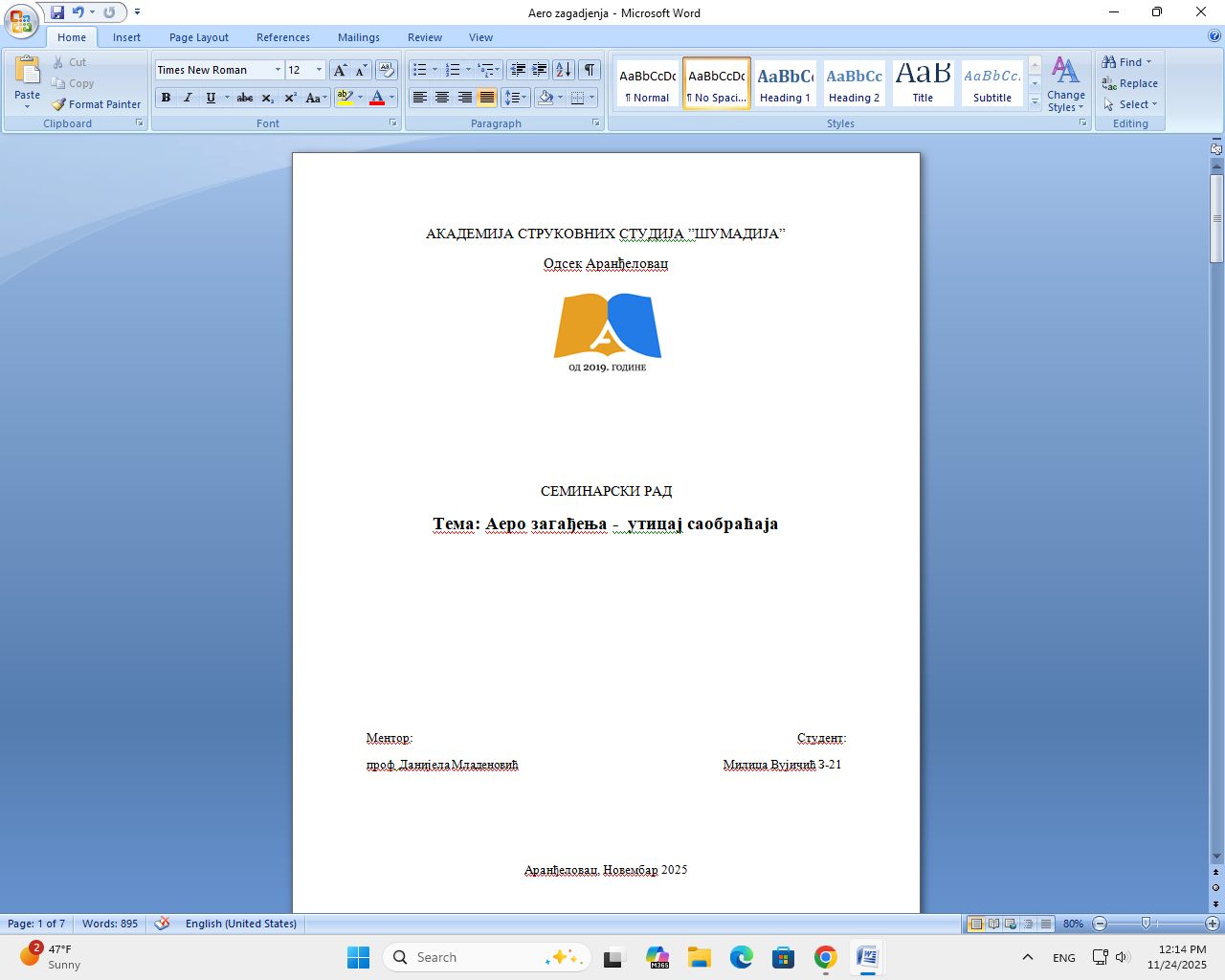This screenshot has height=980, width=1225.
Task: Click the Center alignment icon
Action: [x=442, y=98]
